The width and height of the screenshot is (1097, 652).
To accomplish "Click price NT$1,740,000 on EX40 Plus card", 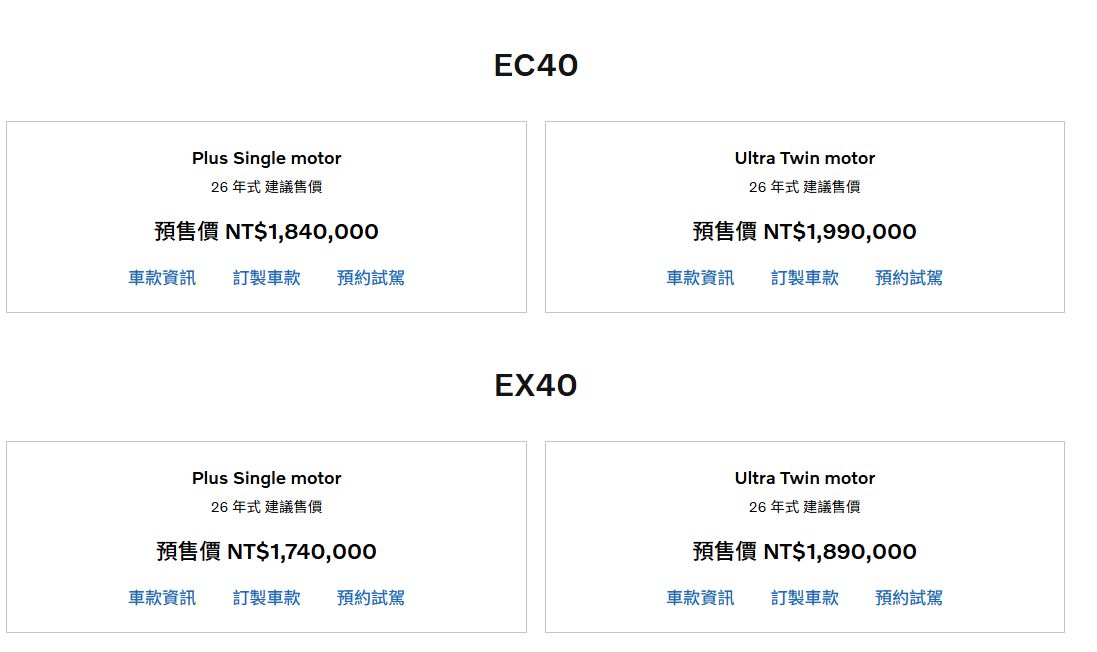I will click(266, 551).
